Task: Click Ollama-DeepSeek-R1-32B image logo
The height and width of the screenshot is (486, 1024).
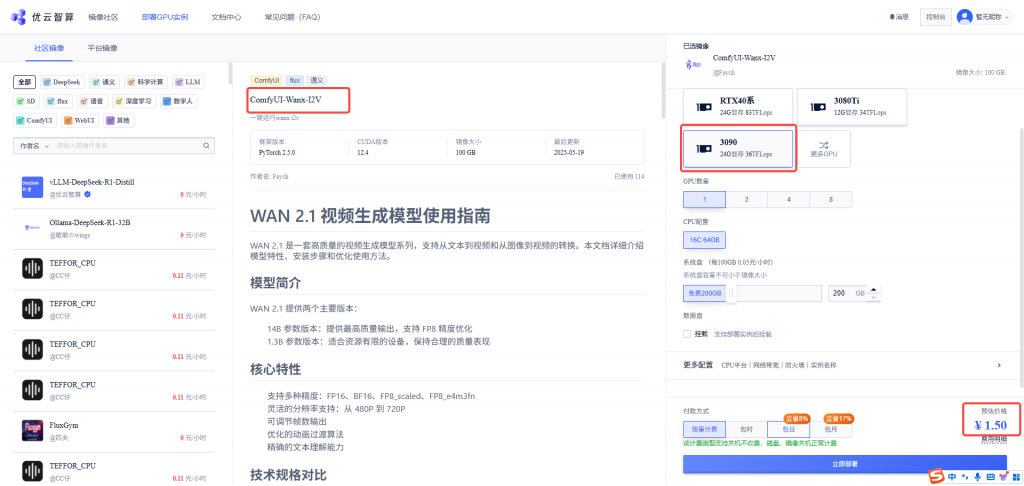Action: coord(32,228)
